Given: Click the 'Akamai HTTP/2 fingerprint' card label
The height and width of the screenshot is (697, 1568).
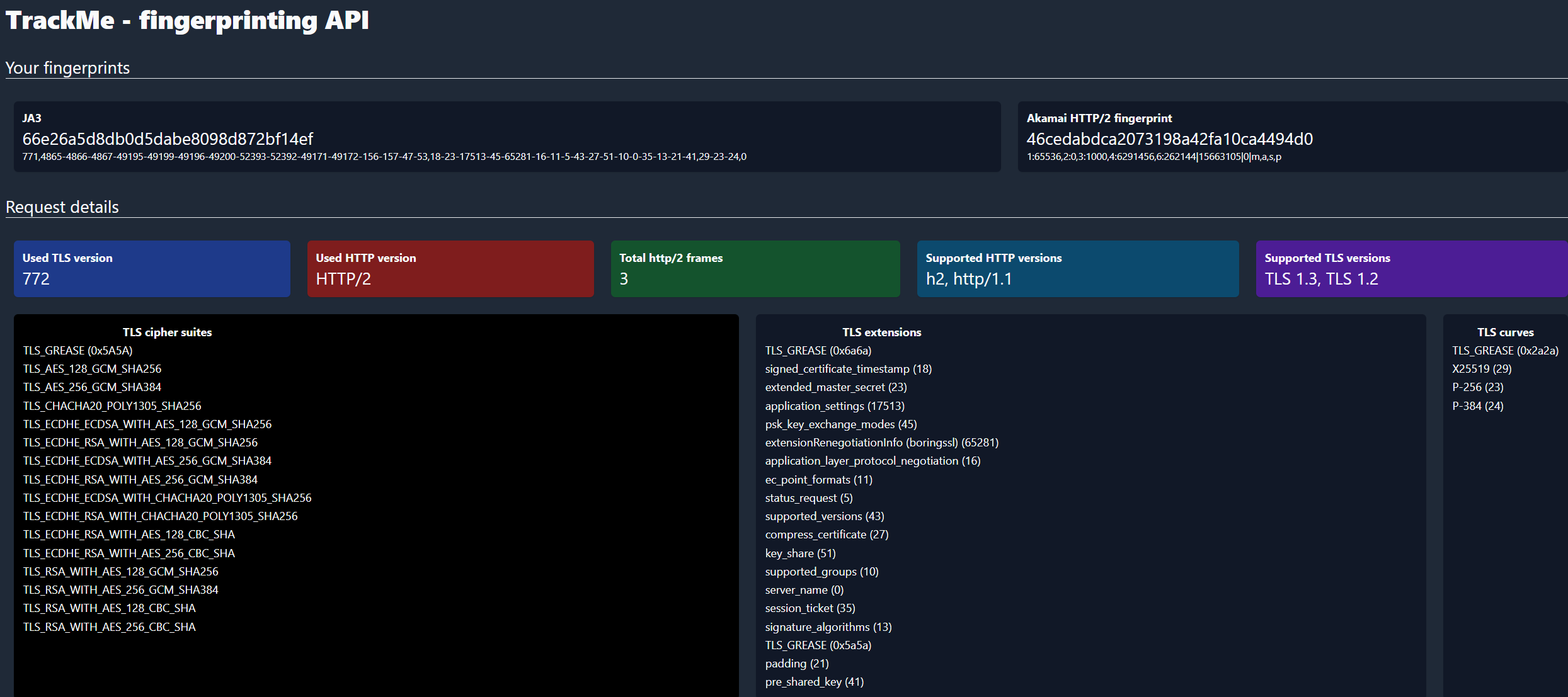Looking at the screenshot, I should click(1099, 118).
